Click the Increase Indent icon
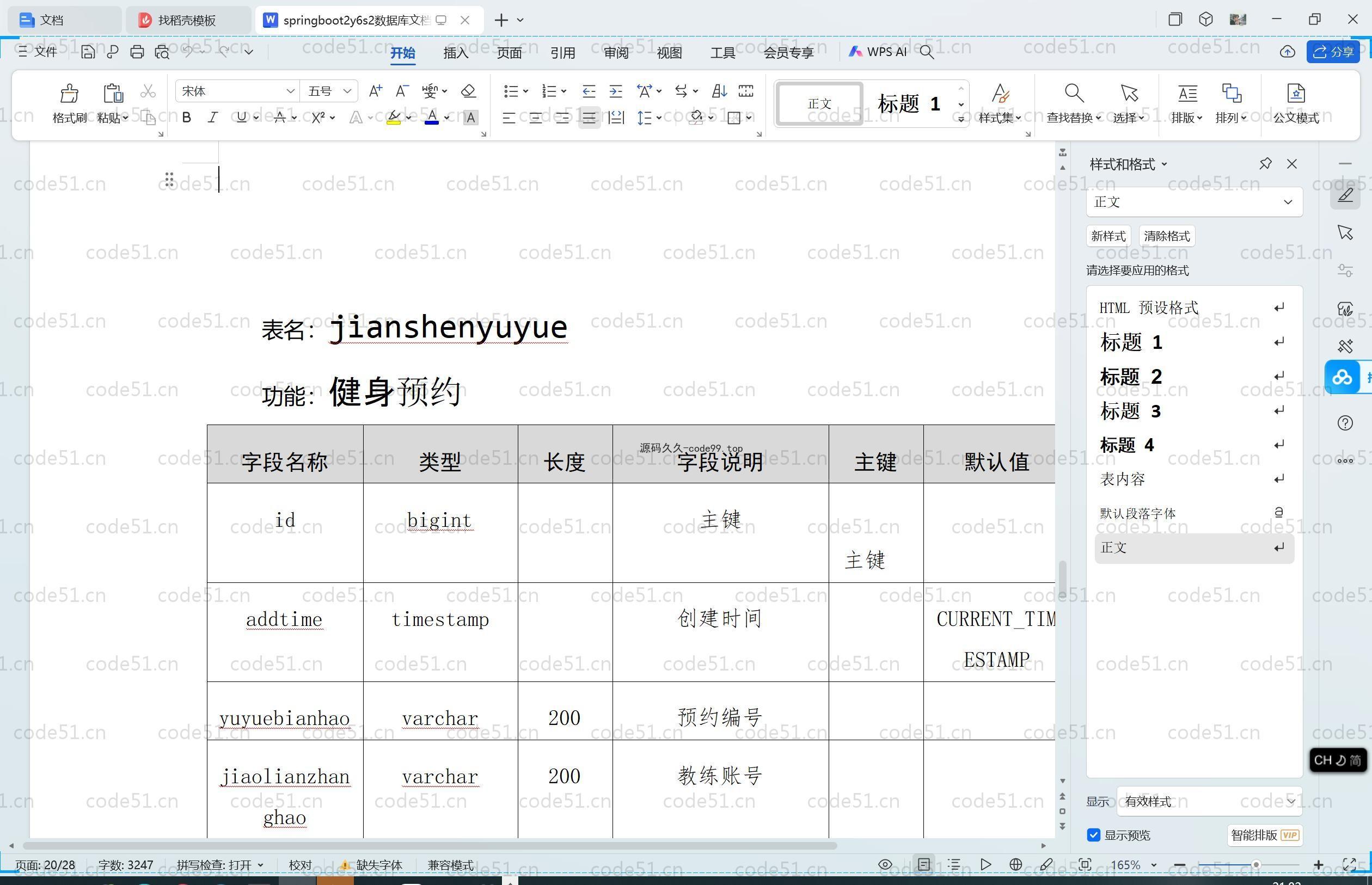 616,91
